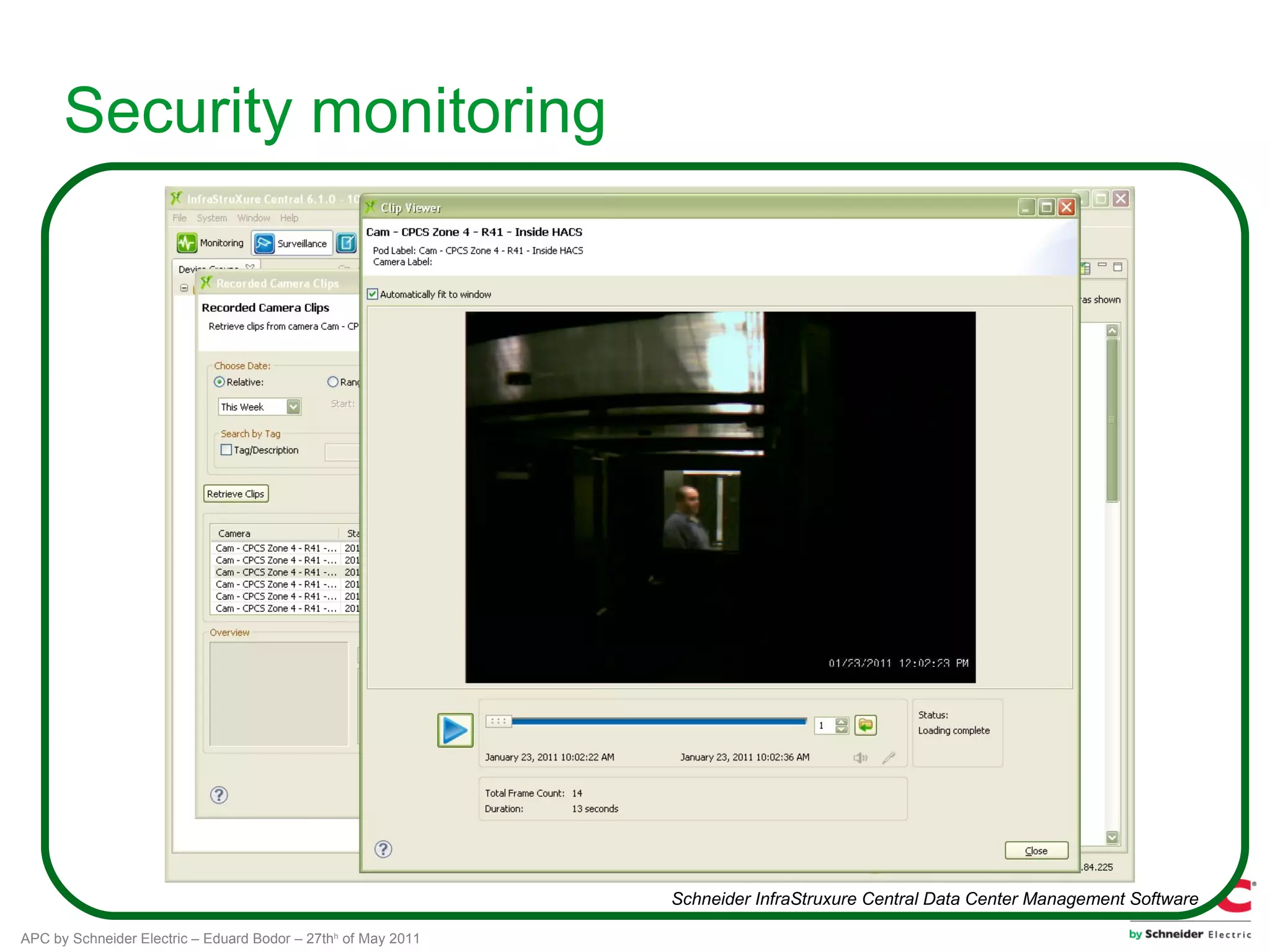
Task: Select the last Cam - CPCS Zone 4 row
Action: click(x=285, y=609)
